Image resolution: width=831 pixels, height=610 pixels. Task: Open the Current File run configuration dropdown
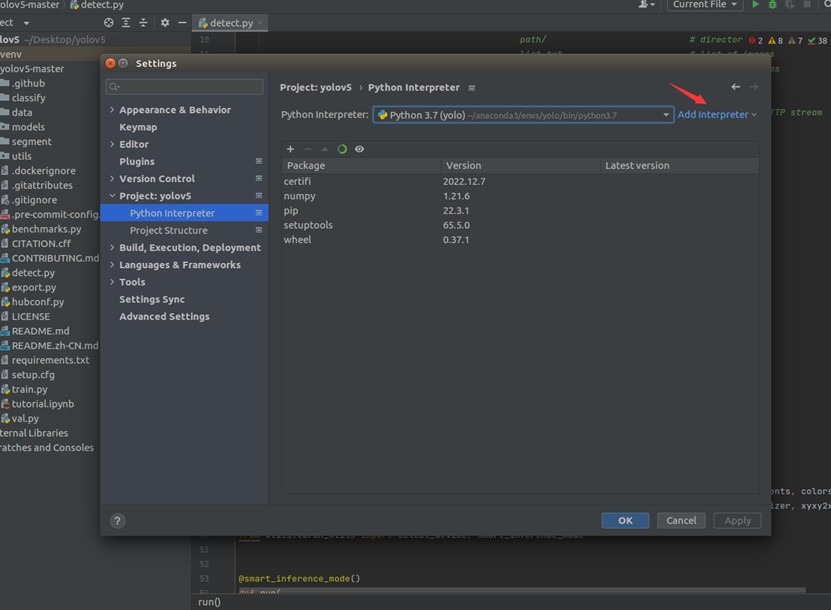(x=704, y=4)
